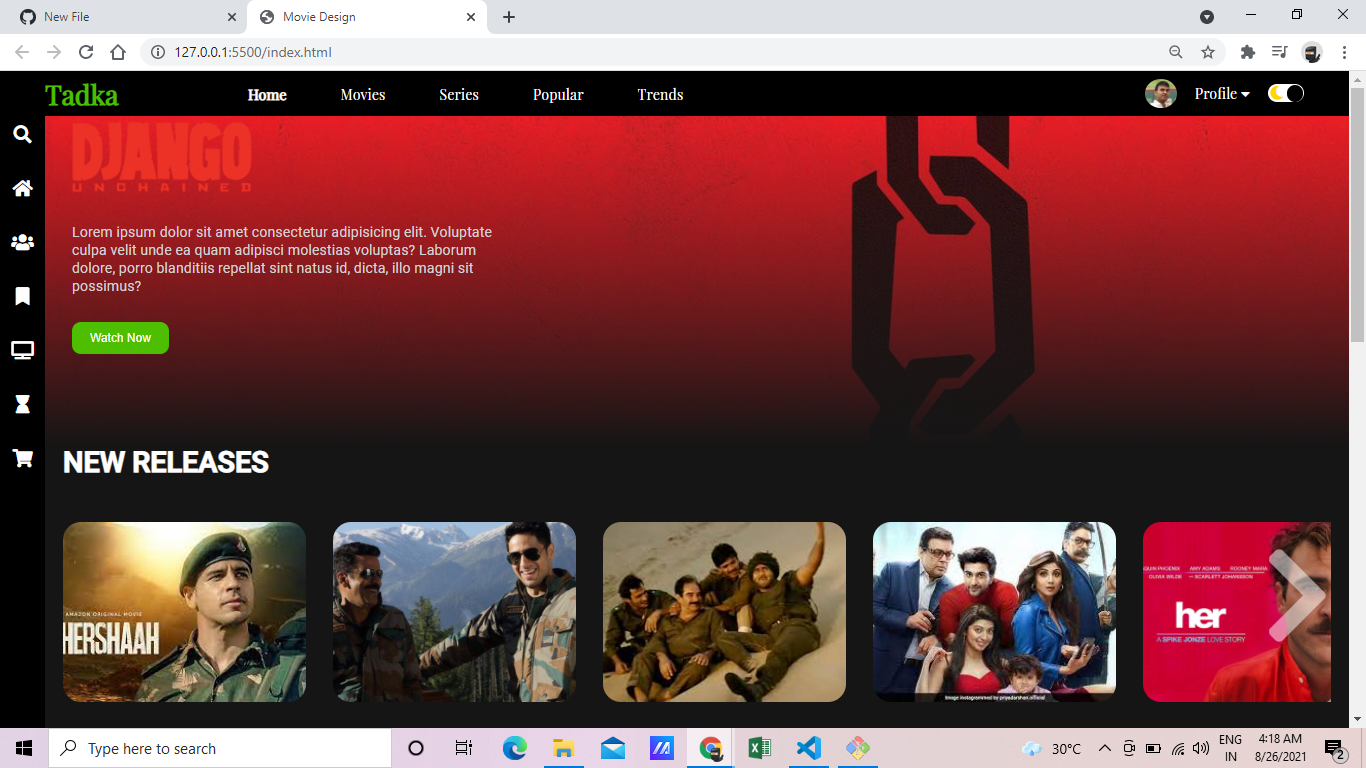Click the browser home button

tap(118, 52)
